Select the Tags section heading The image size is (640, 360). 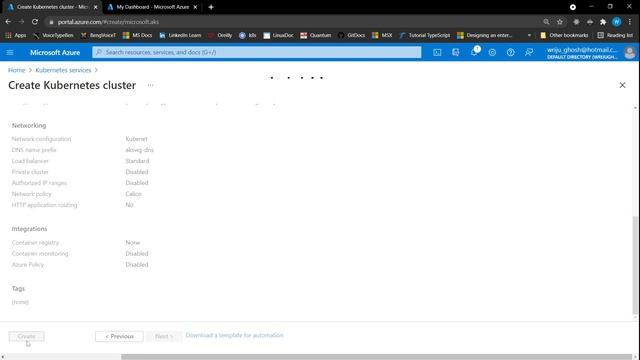tap(18, 289)
